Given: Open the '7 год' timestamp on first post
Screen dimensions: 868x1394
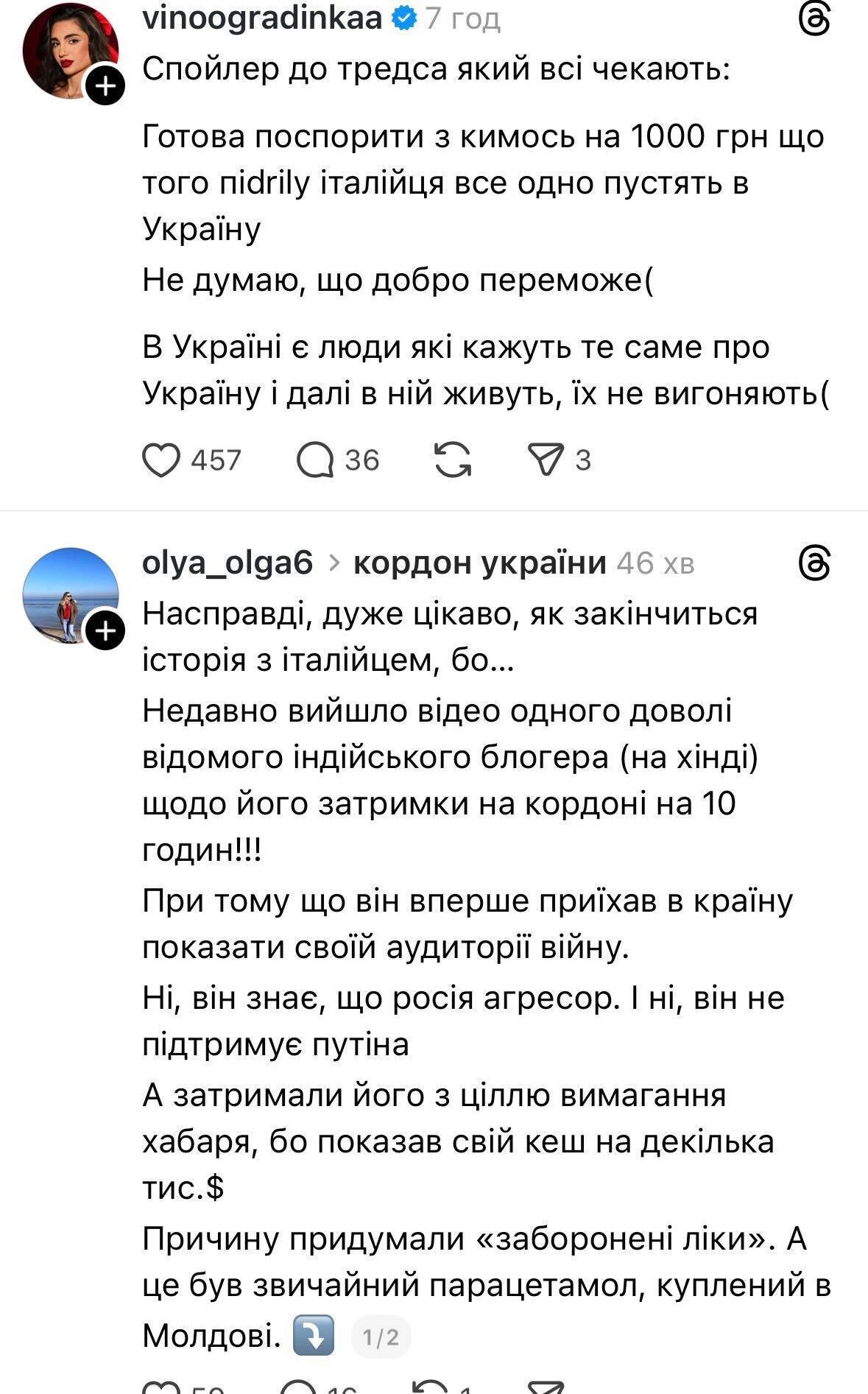Looking at the screenshot, I should coord(463,19).
